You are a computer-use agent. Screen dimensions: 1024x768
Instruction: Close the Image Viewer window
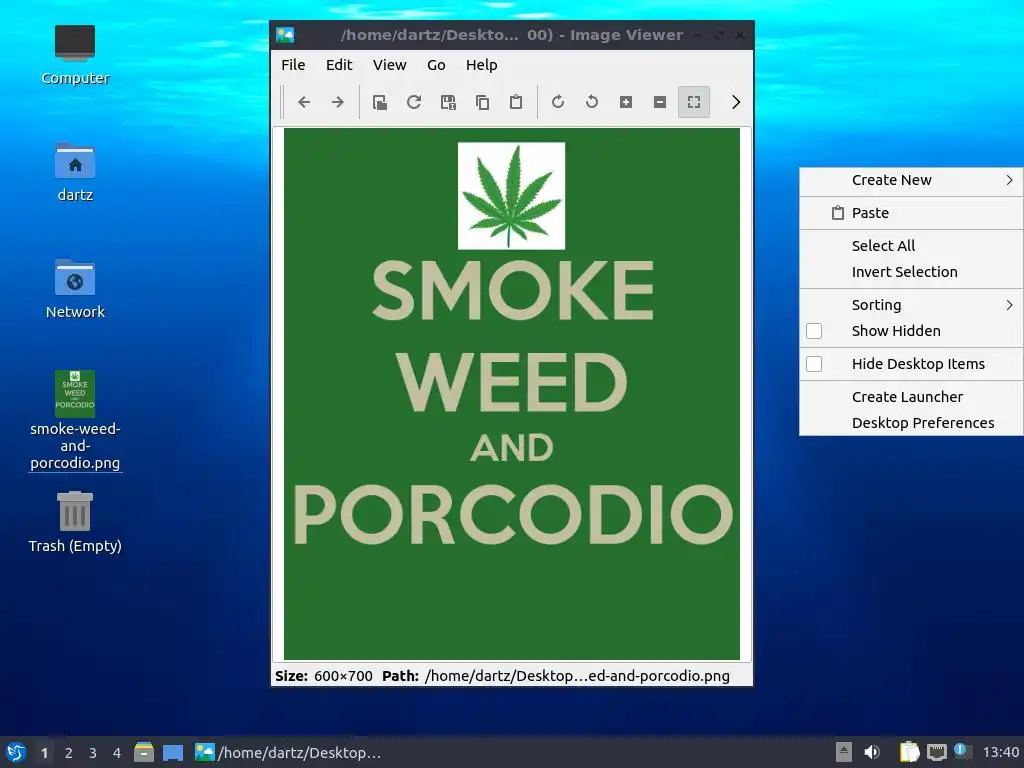[x=740, y=35]
